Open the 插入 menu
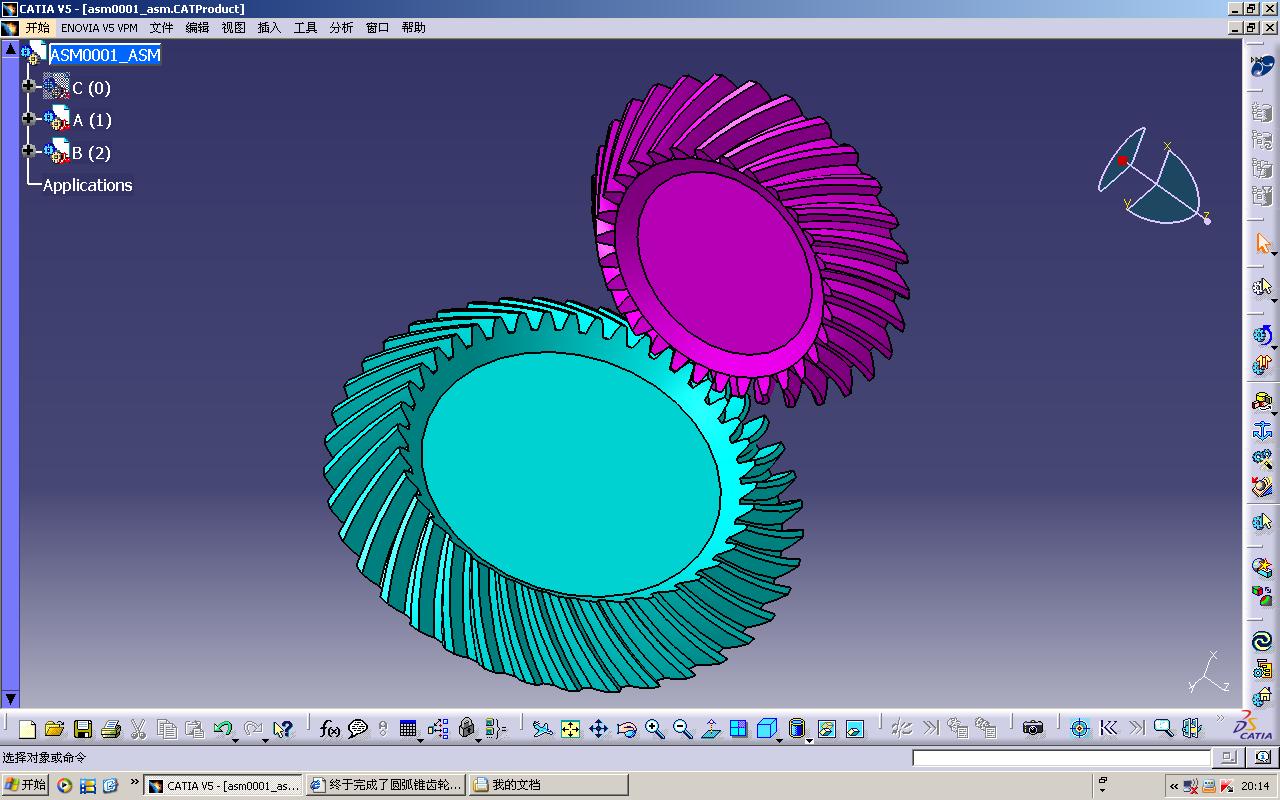Screen dimensions: 1280x800 269,28
